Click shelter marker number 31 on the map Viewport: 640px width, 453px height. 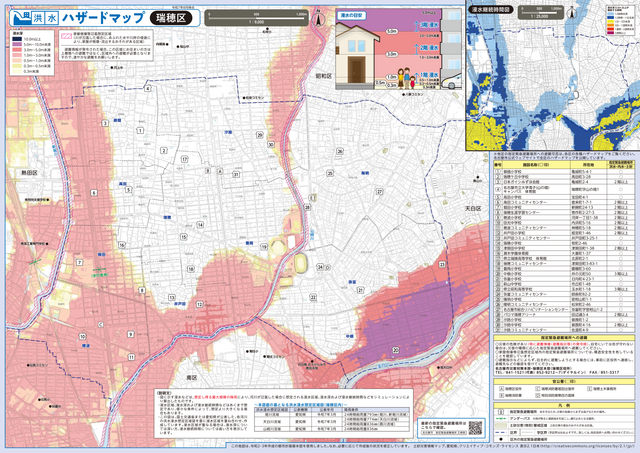click(236, 174)
